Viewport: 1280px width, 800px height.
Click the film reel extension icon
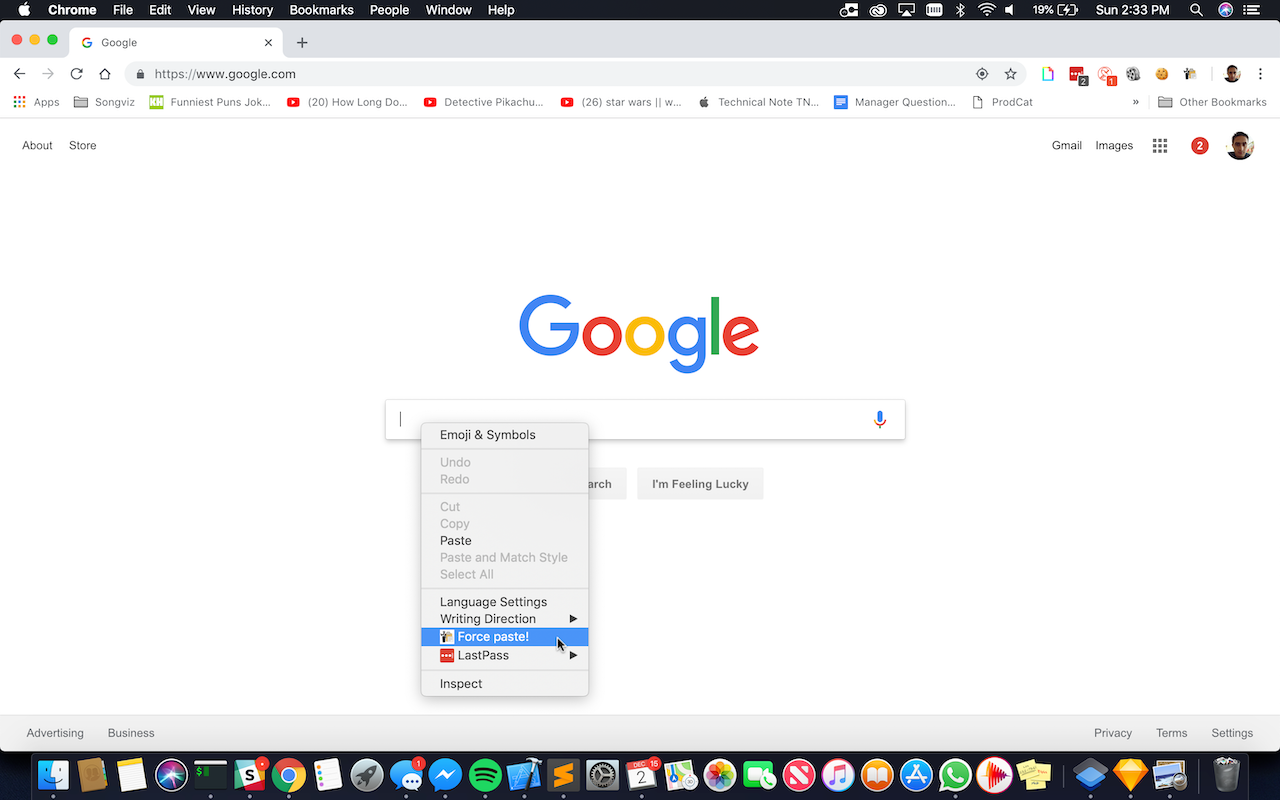(x=1133, y=74)
